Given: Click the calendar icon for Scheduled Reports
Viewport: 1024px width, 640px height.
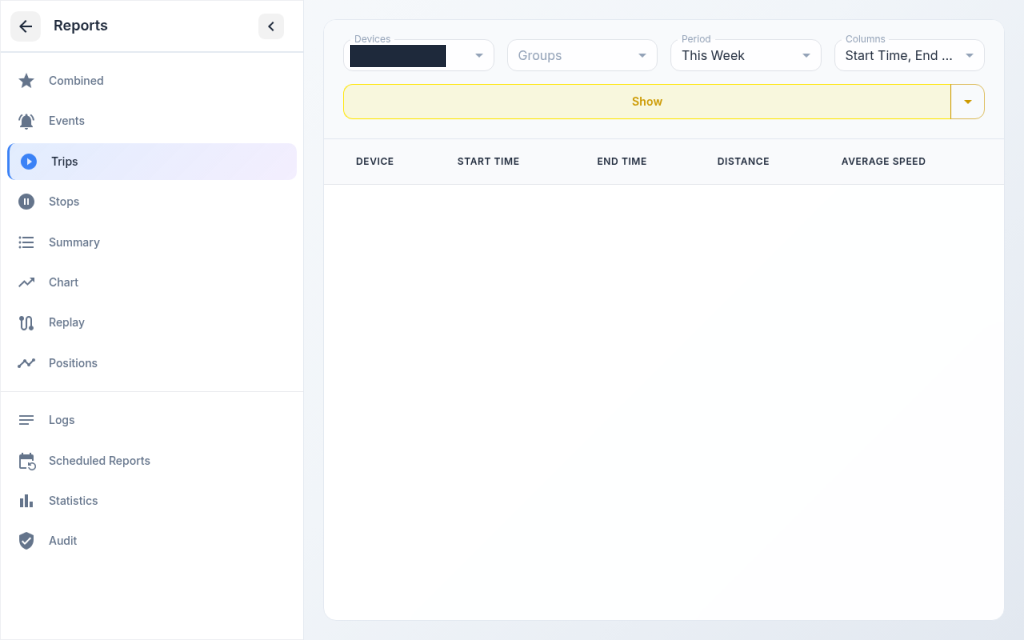Looking at the screenshot, I should point(27,461).
